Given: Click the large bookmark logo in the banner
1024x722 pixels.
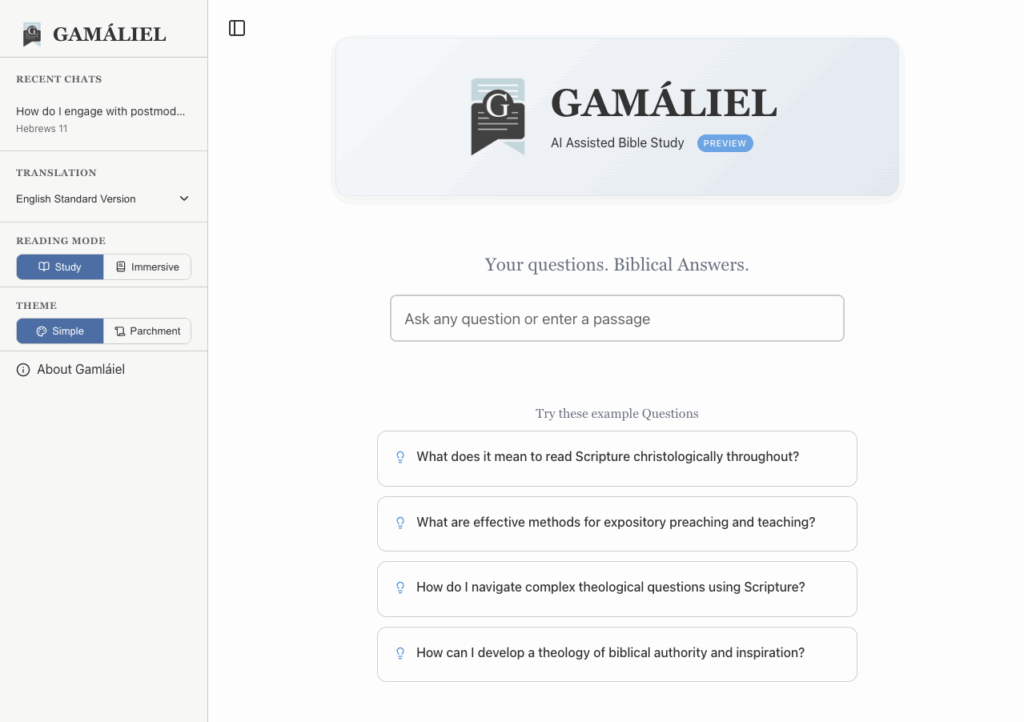Looking at the screenshot, I should point(497,116).
